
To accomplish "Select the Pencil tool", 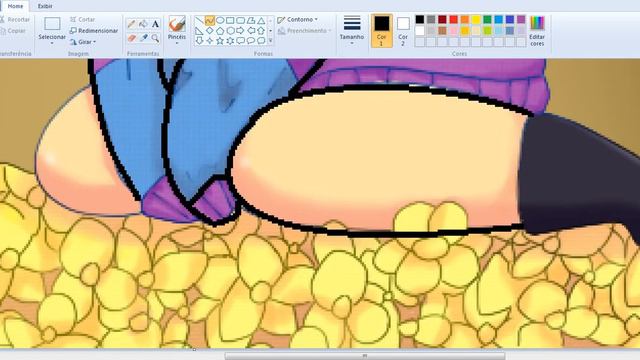I will click(131, 24).
